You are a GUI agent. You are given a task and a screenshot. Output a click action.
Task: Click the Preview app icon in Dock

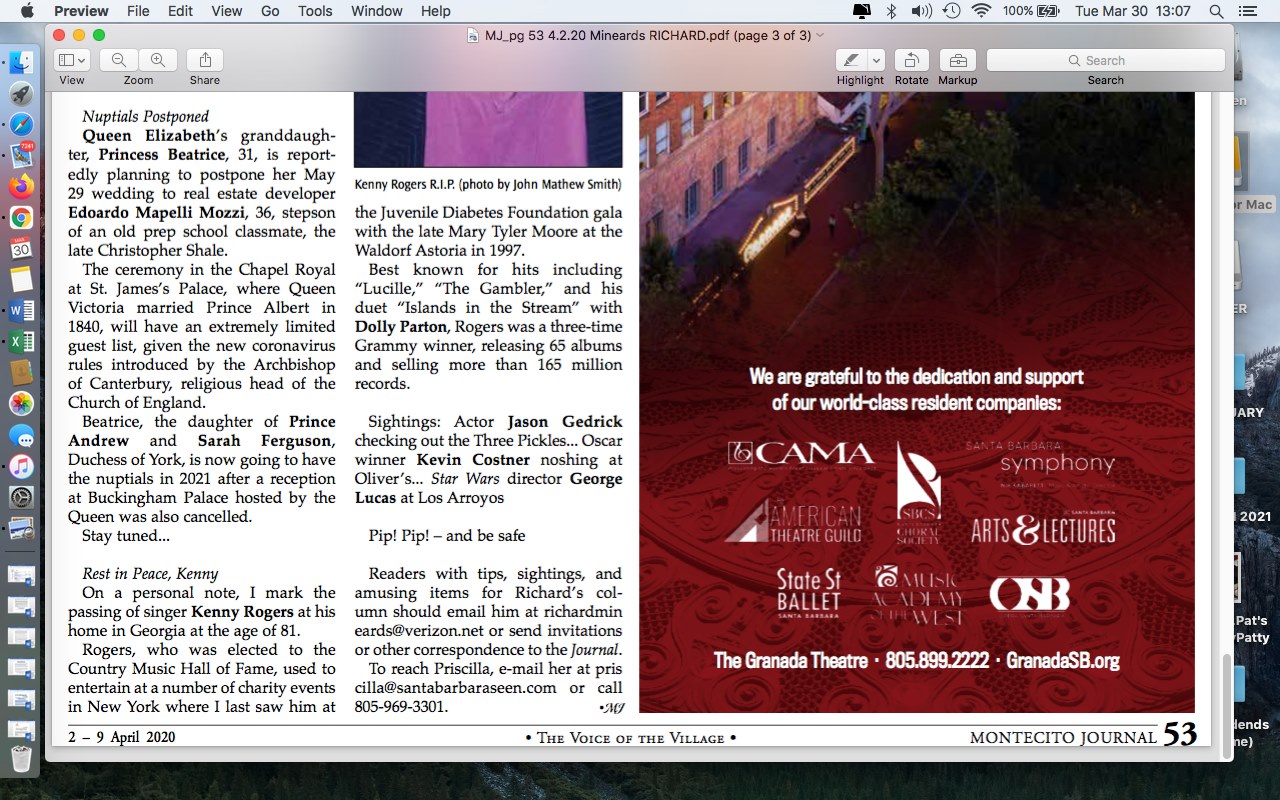coord(21,528)
